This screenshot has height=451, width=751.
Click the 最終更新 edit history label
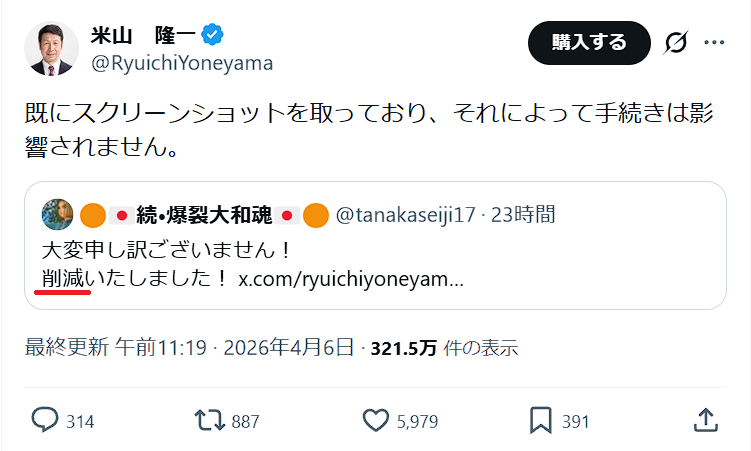pyautogui.click(x=65, y=348)
